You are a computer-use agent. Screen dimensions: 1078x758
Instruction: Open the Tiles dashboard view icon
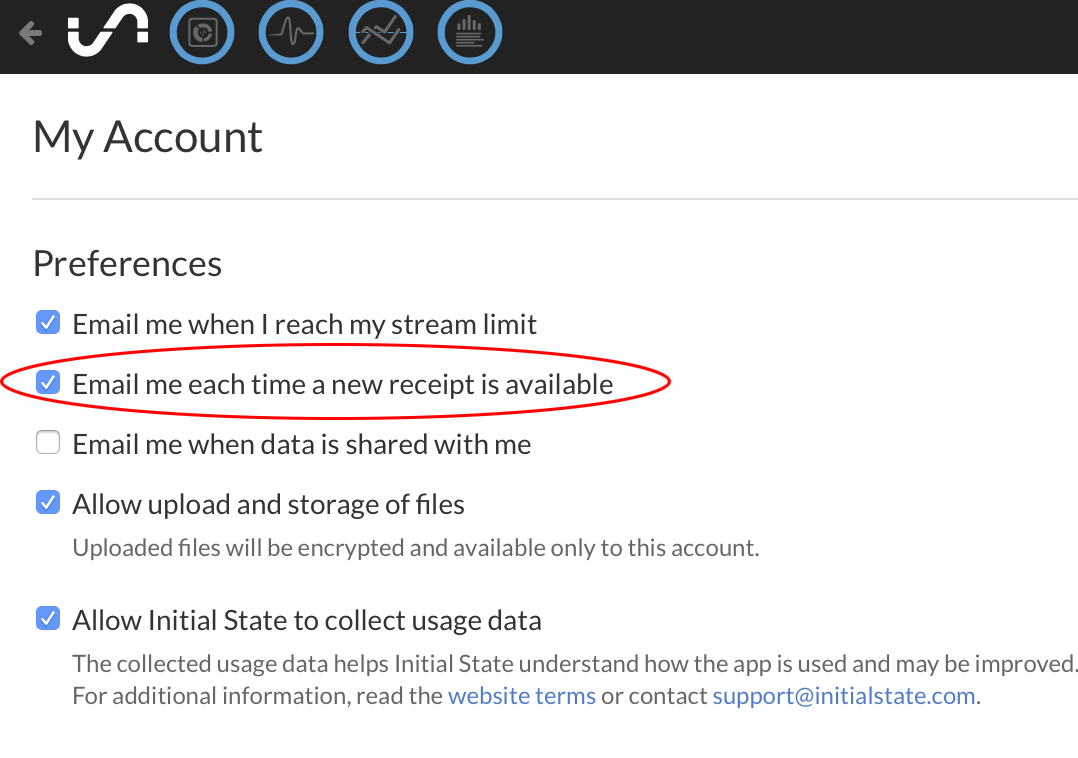(x=202, y=34)
